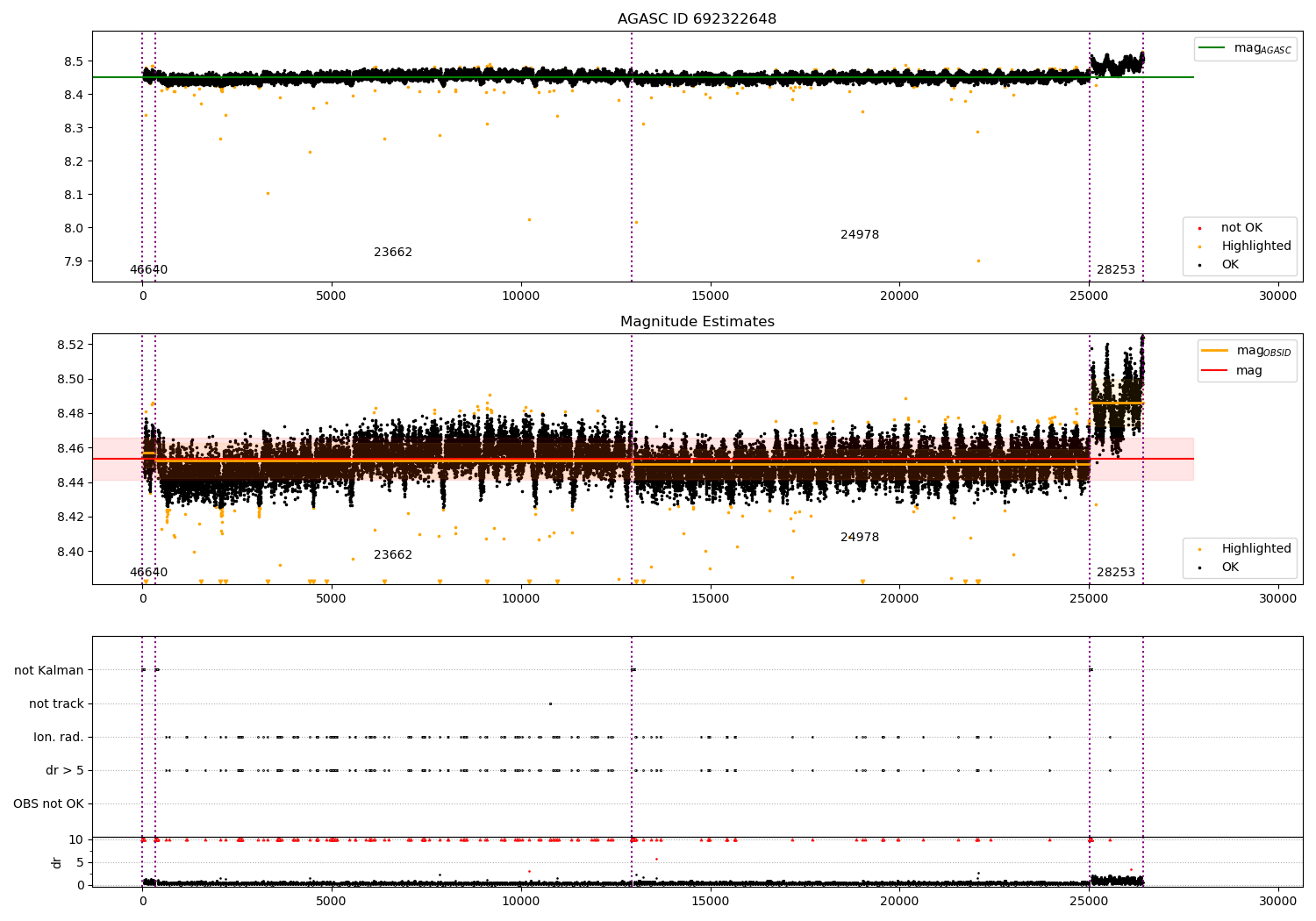
Task: Click x-axis tick 10000 in Magnitude Estimates plot
Action: (521, 599)
